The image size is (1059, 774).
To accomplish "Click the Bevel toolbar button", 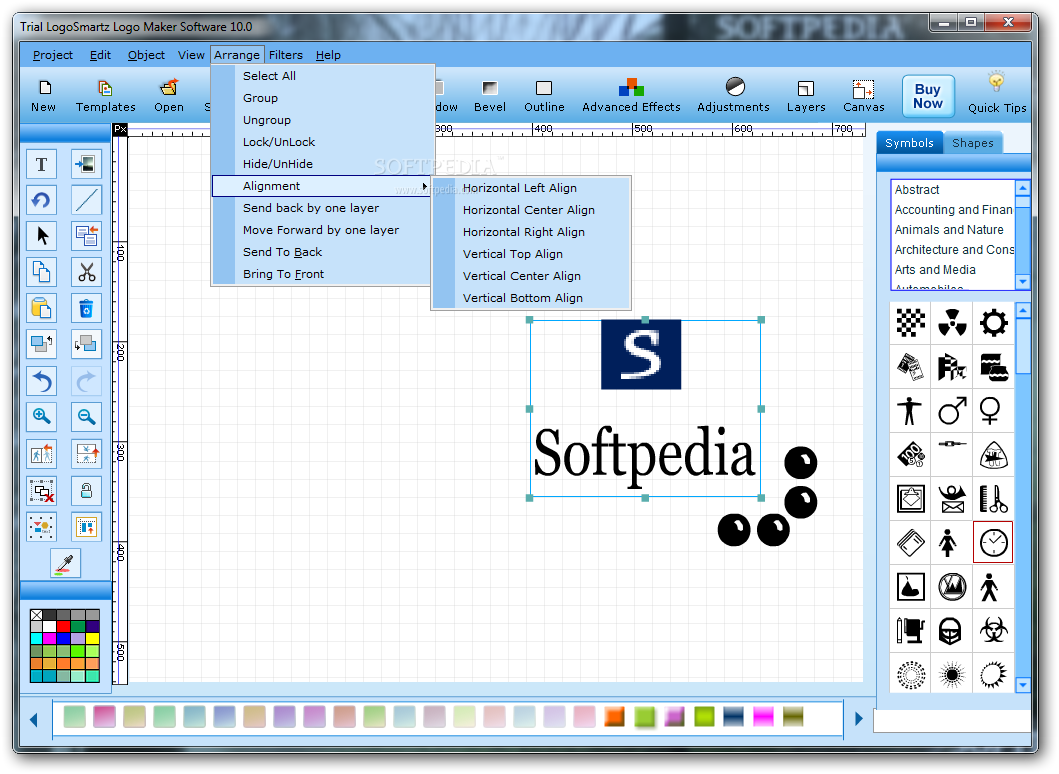I will pos(490,96).
